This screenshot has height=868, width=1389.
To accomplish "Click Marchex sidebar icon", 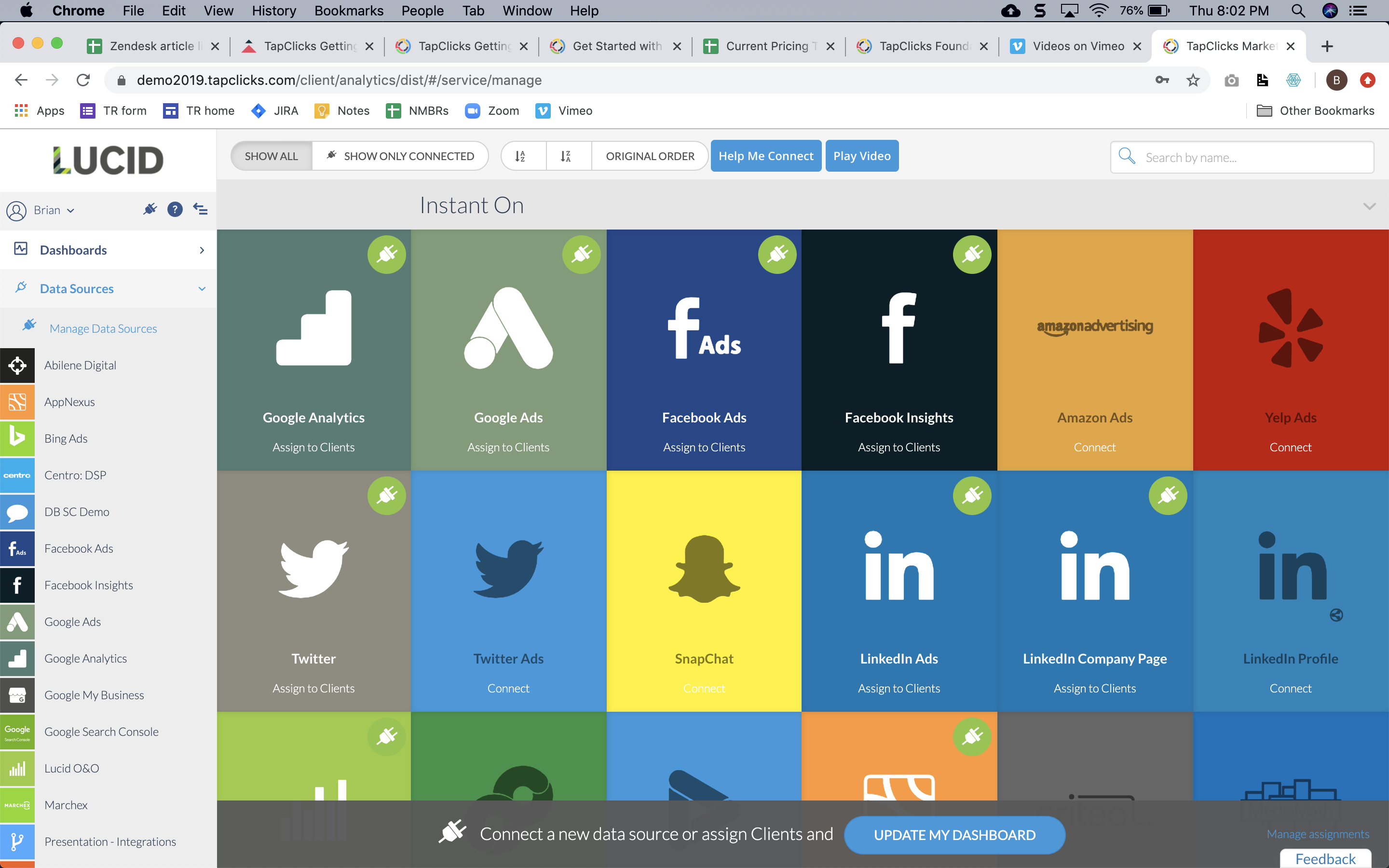I will coord(17,805).
